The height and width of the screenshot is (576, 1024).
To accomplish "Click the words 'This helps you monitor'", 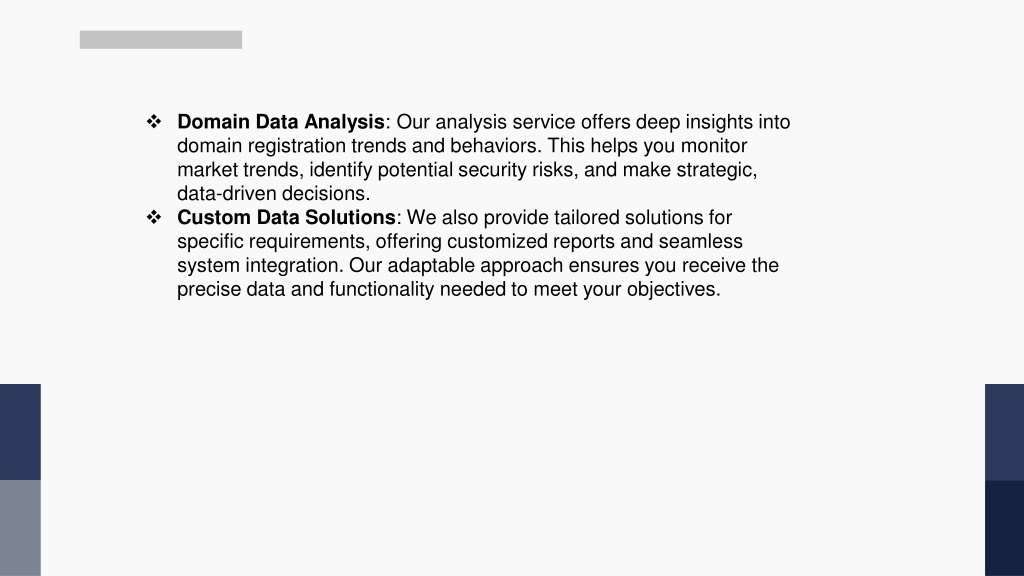I will [x=647, y=146].
